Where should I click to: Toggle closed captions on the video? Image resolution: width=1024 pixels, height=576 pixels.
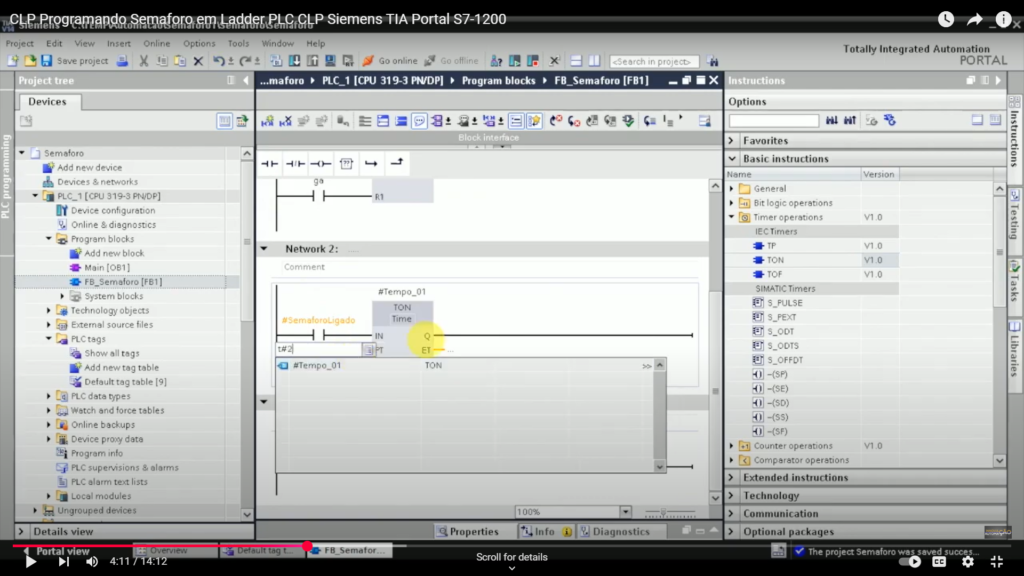[939, 561]
